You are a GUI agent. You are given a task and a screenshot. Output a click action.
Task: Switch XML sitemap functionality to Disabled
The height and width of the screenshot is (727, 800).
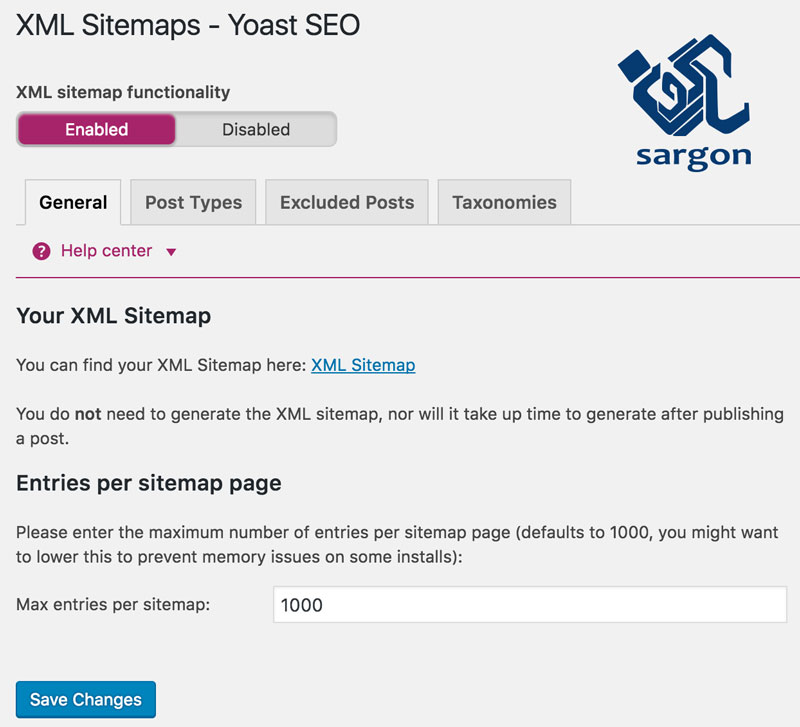pyautogui.click(x=256, y=130)
